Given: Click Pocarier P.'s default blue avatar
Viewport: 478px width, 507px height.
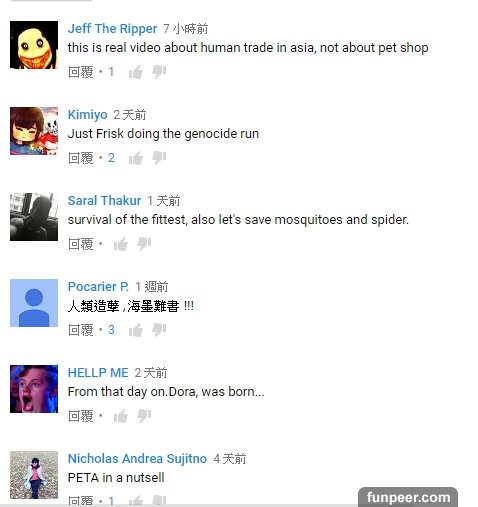Looking at the screenshot, I should (x=34, y=303).
